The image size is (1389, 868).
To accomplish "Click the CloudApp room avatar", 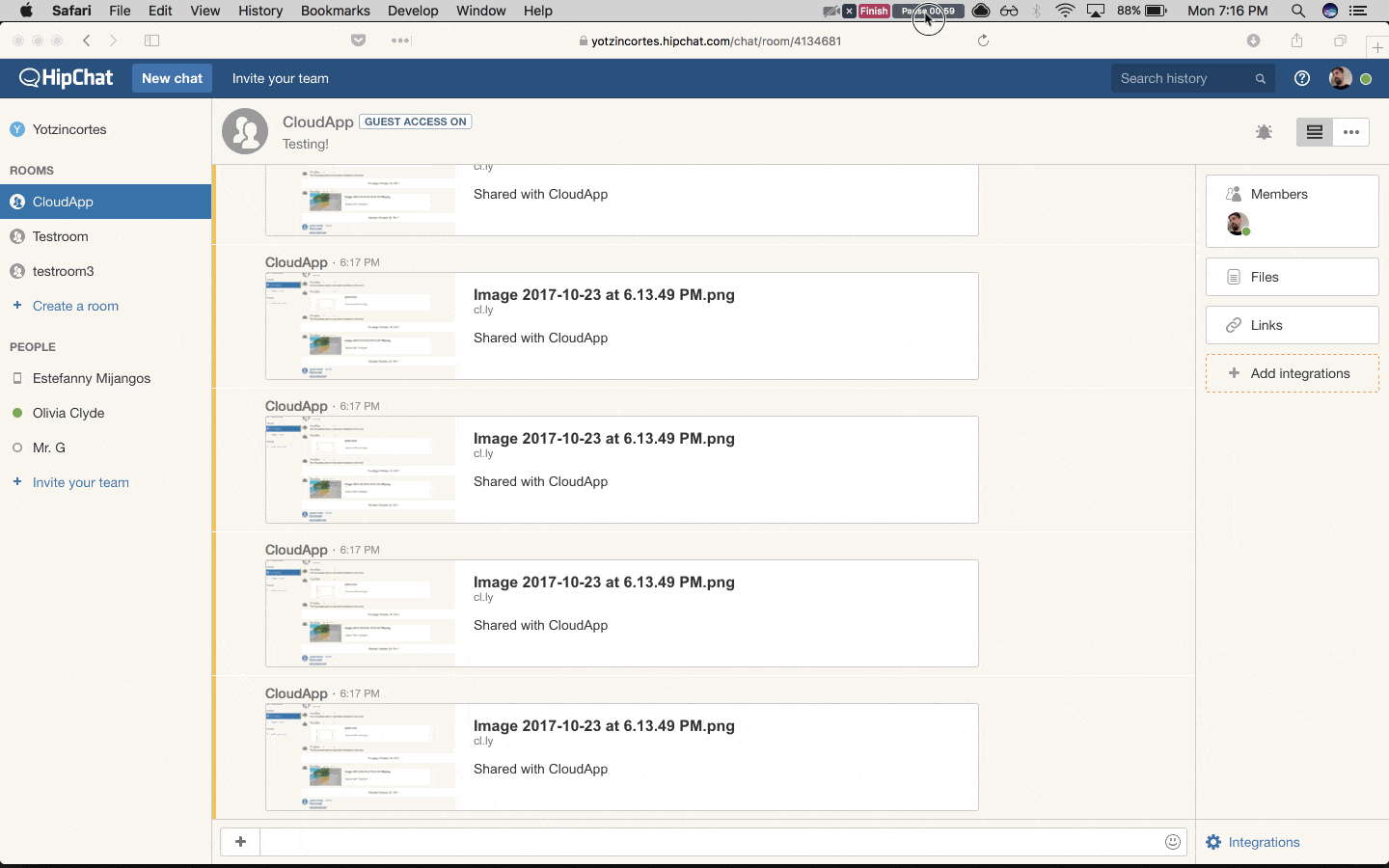I will (x=245, y=131).
